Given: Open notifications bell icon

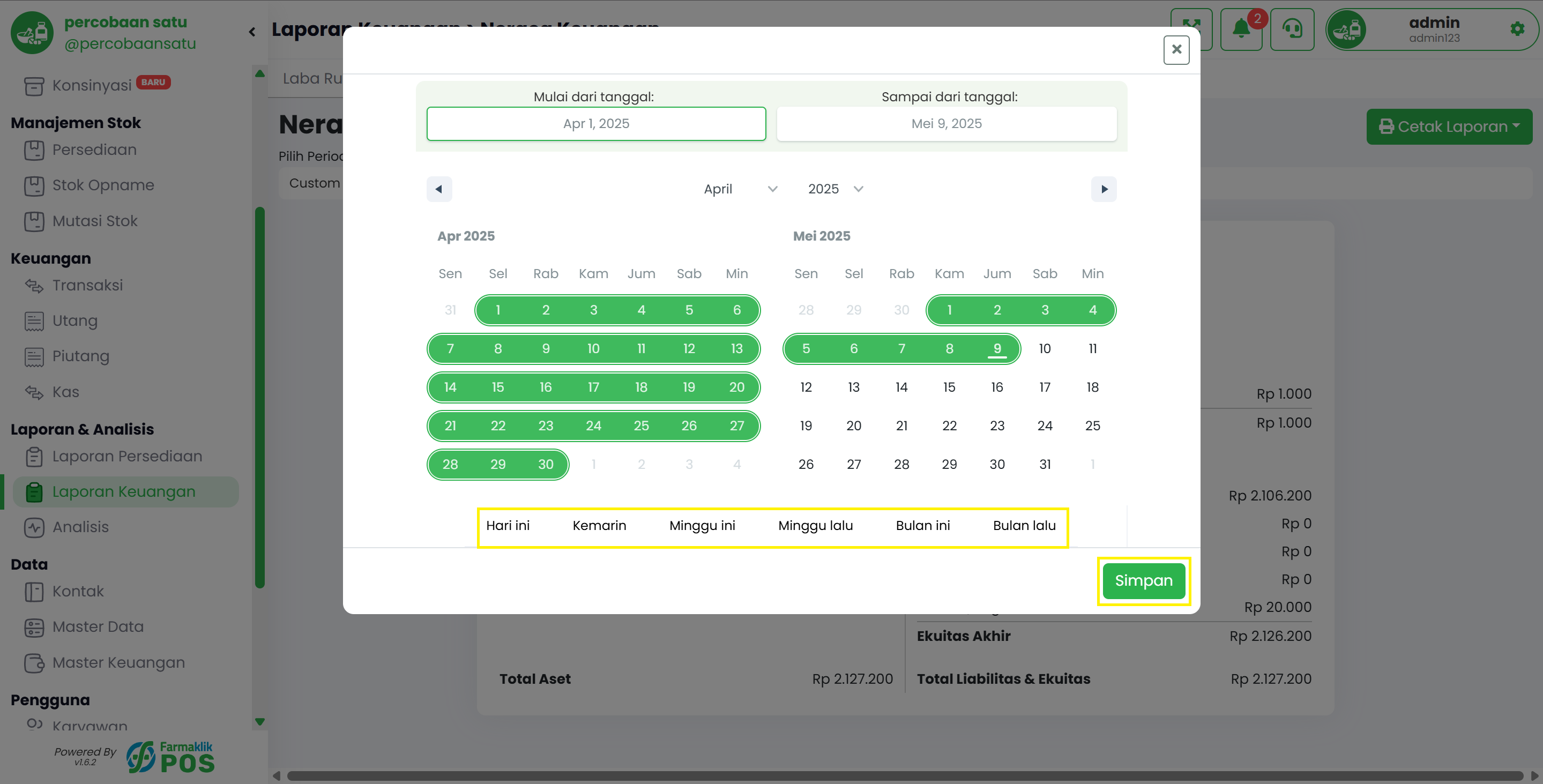Looking at the screenshot, I should click(x=1241, y=29).
